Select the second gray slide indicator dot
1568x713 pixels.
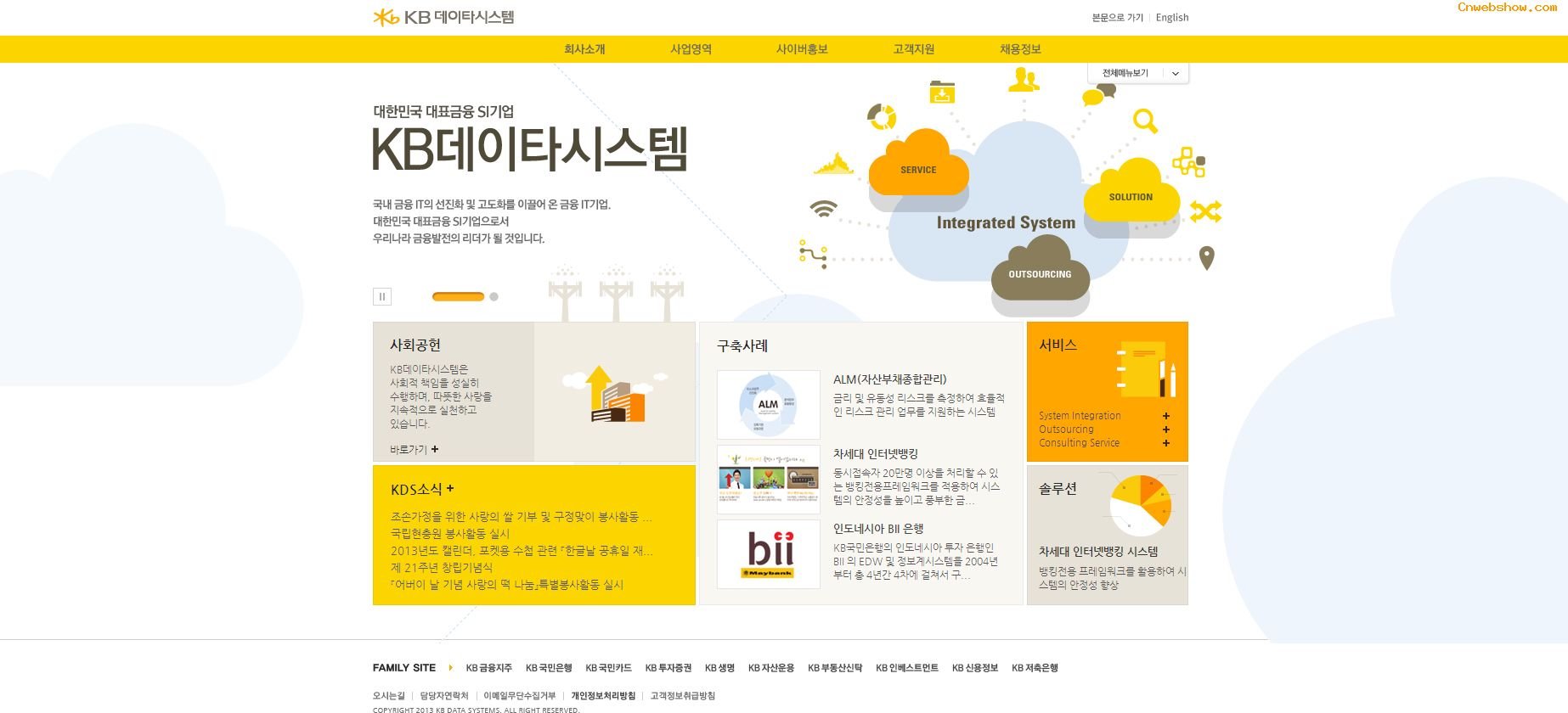click(494, 296)
